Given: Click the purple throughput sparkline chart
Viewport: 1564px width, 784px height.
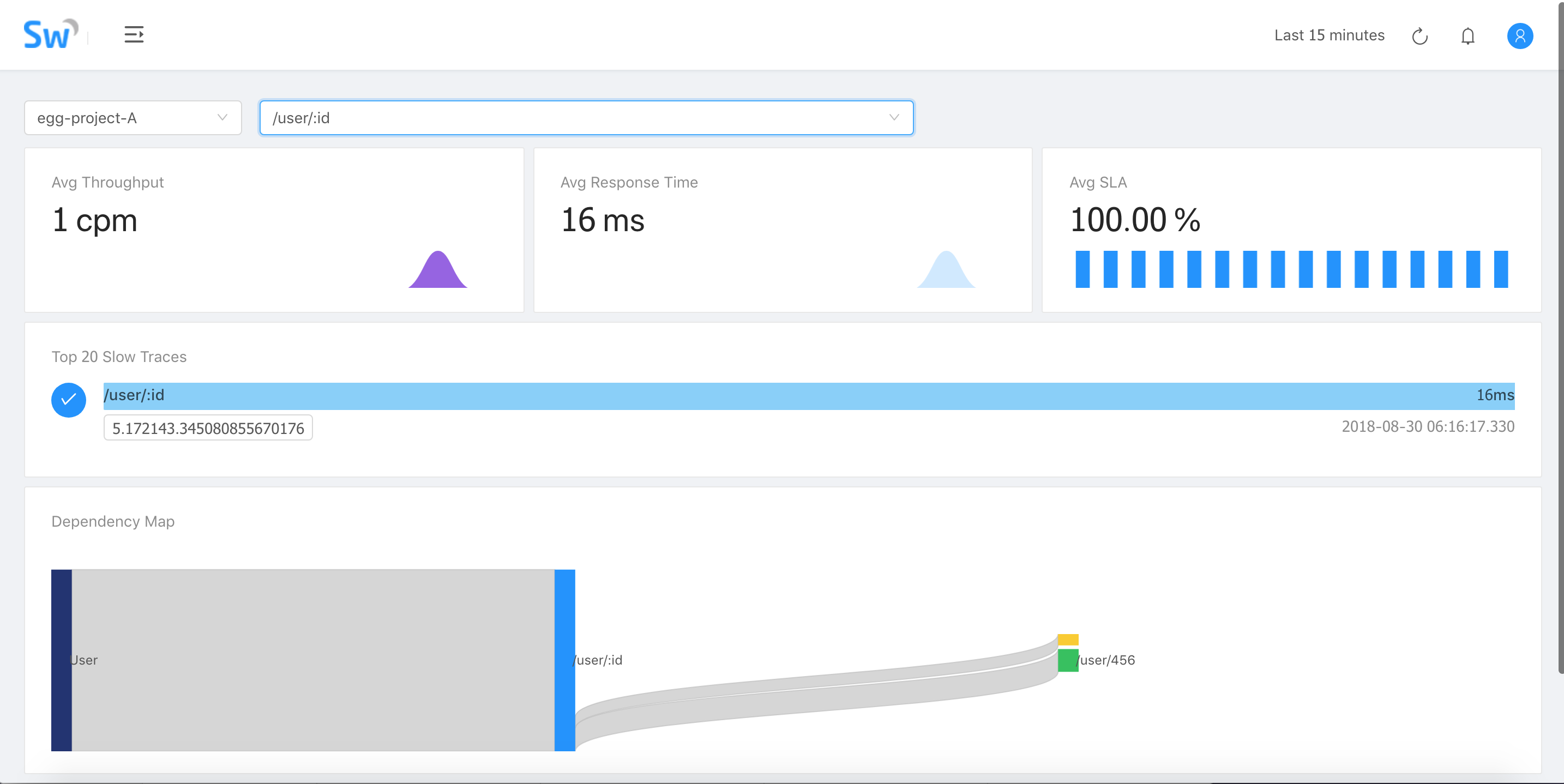Looking at the screenshot, I should 438,269.
